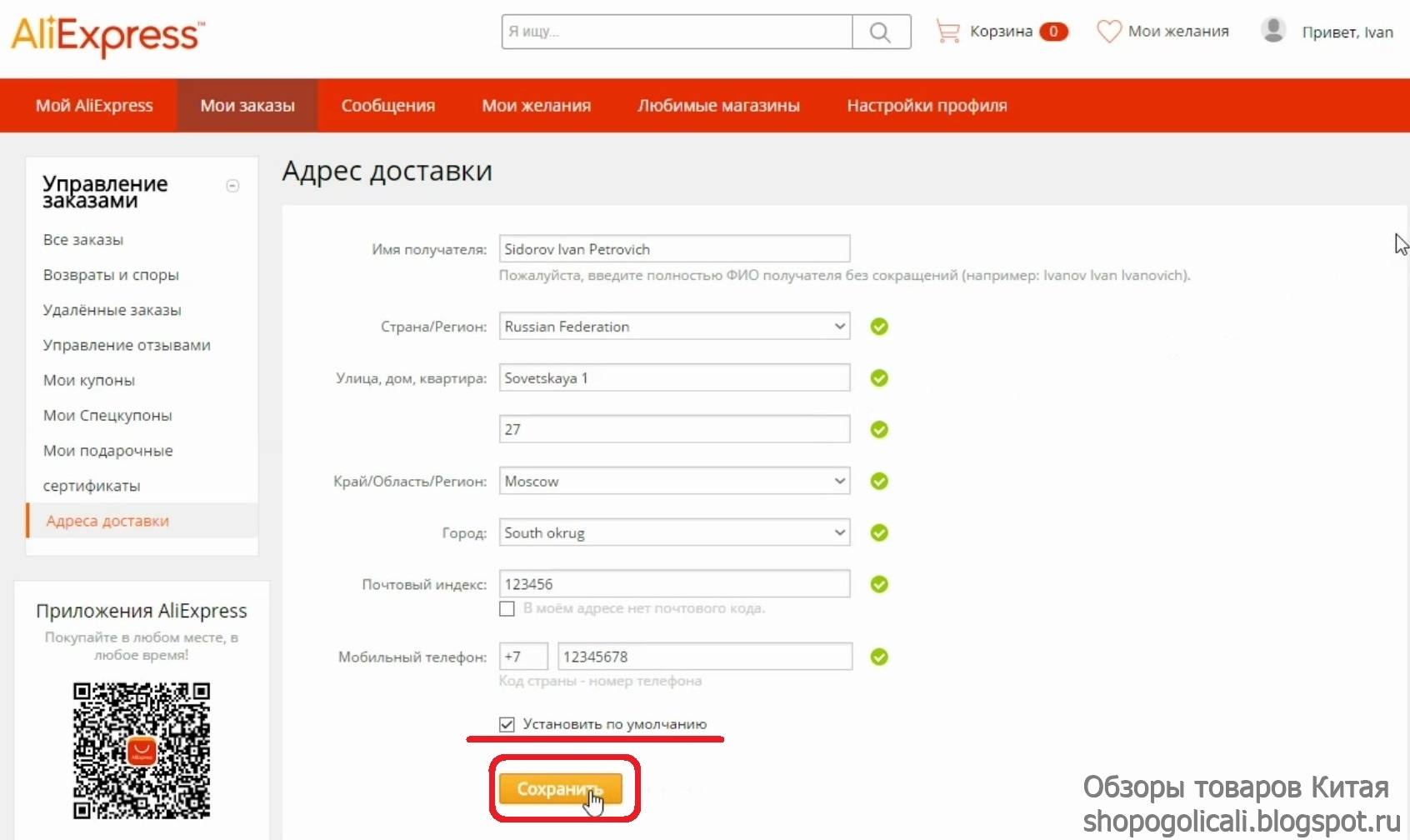Click the search magnifier icon
This screenshot has width=1410, height=840.
[x=881, y=32]
